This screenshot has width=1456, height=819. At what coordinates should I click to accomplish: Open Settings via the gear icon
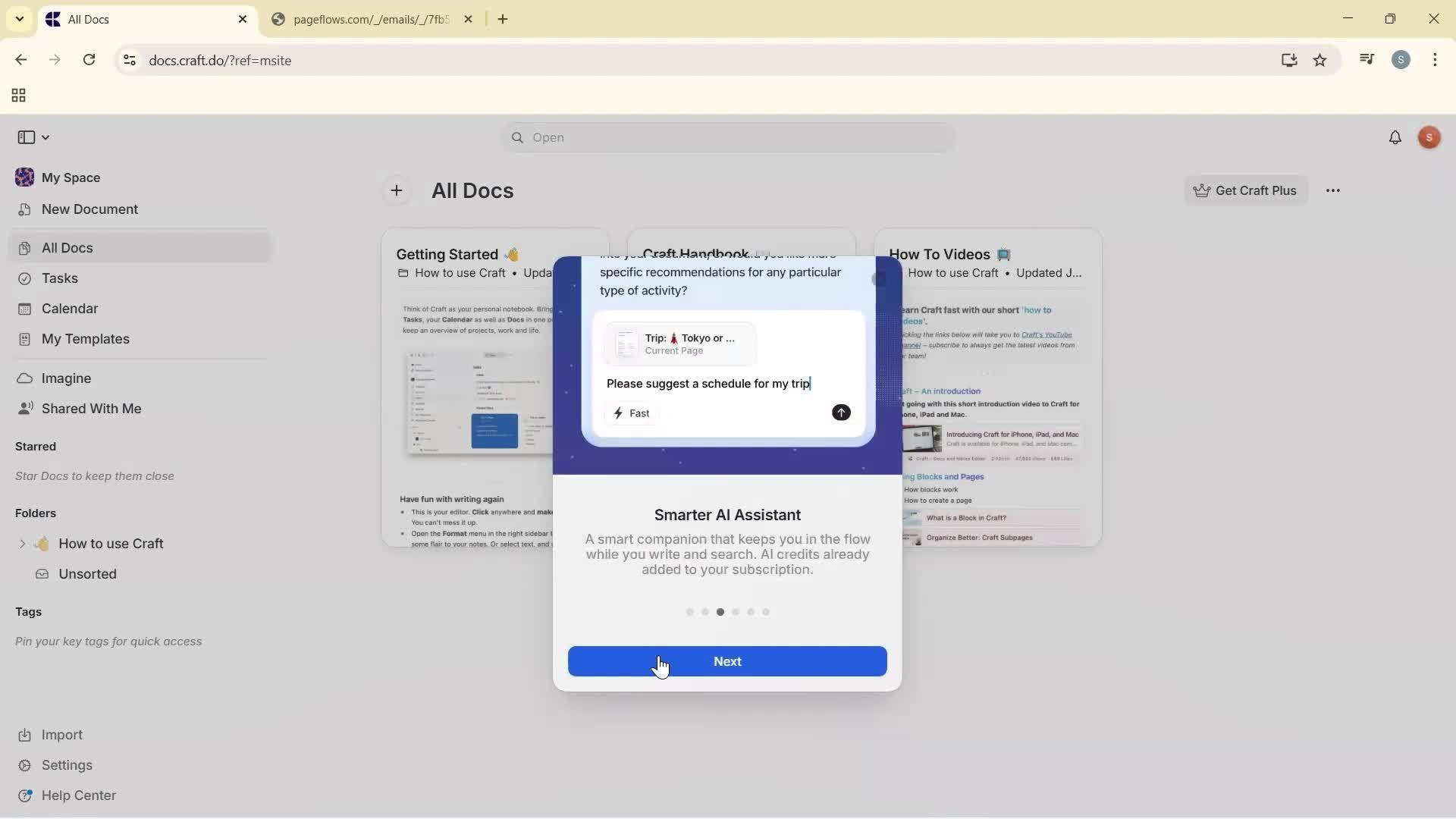(x=67, y=765)
